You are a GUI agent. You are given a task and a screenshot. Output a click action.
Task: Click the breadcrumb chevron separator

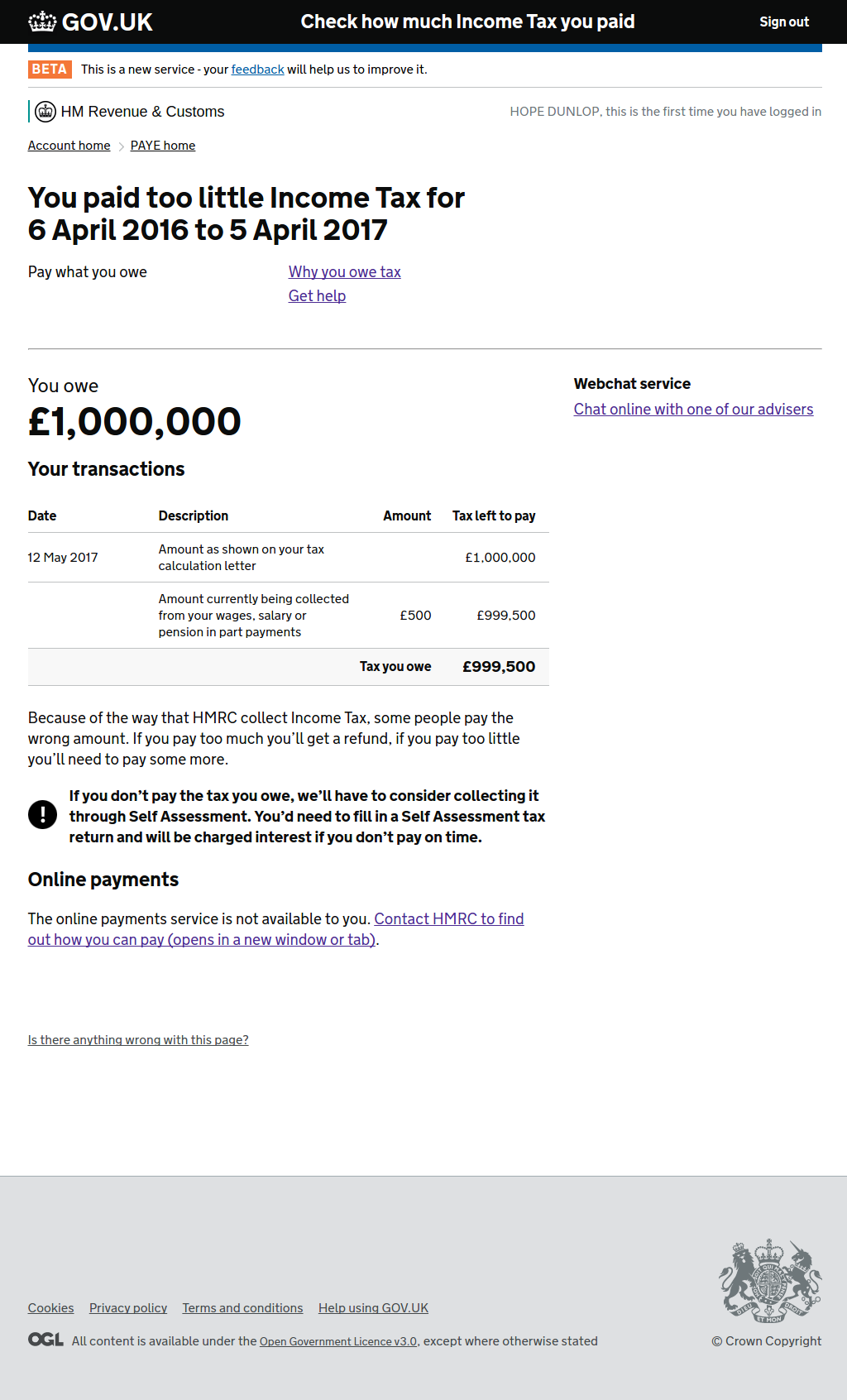click(121, 146)
